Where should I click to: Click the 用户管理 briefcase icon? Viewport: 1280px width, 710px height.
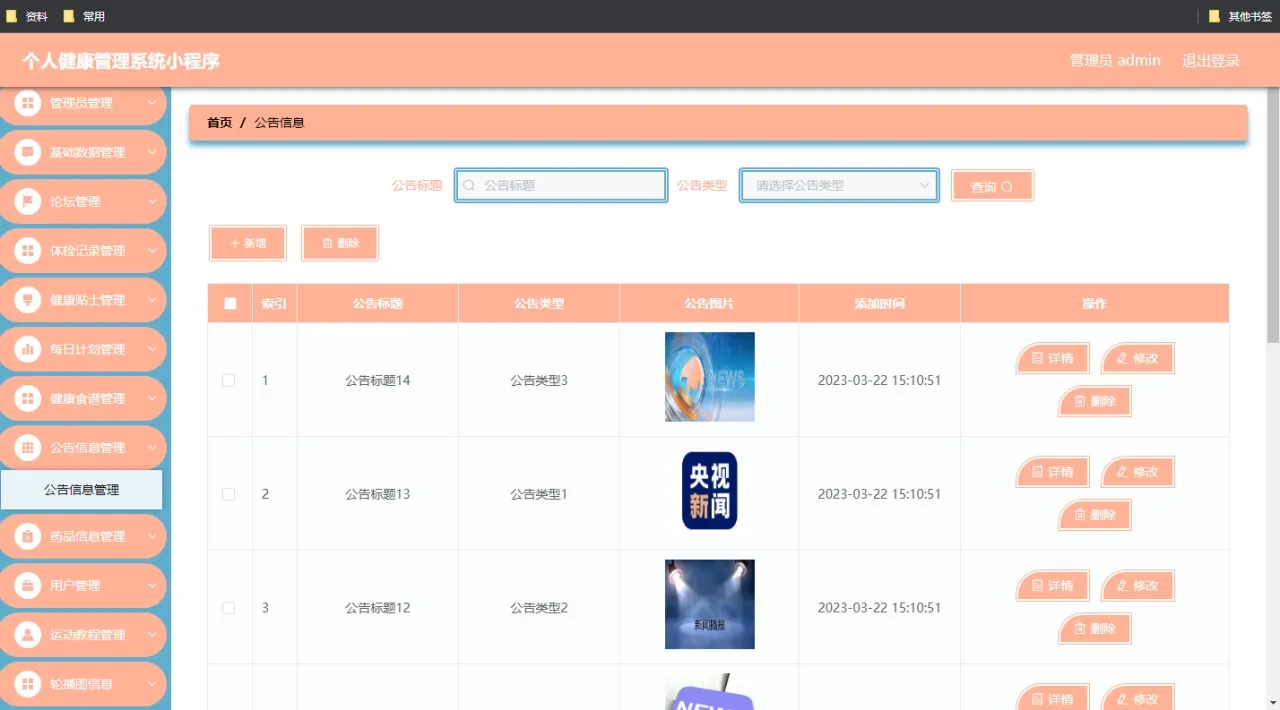pos(27,585)
